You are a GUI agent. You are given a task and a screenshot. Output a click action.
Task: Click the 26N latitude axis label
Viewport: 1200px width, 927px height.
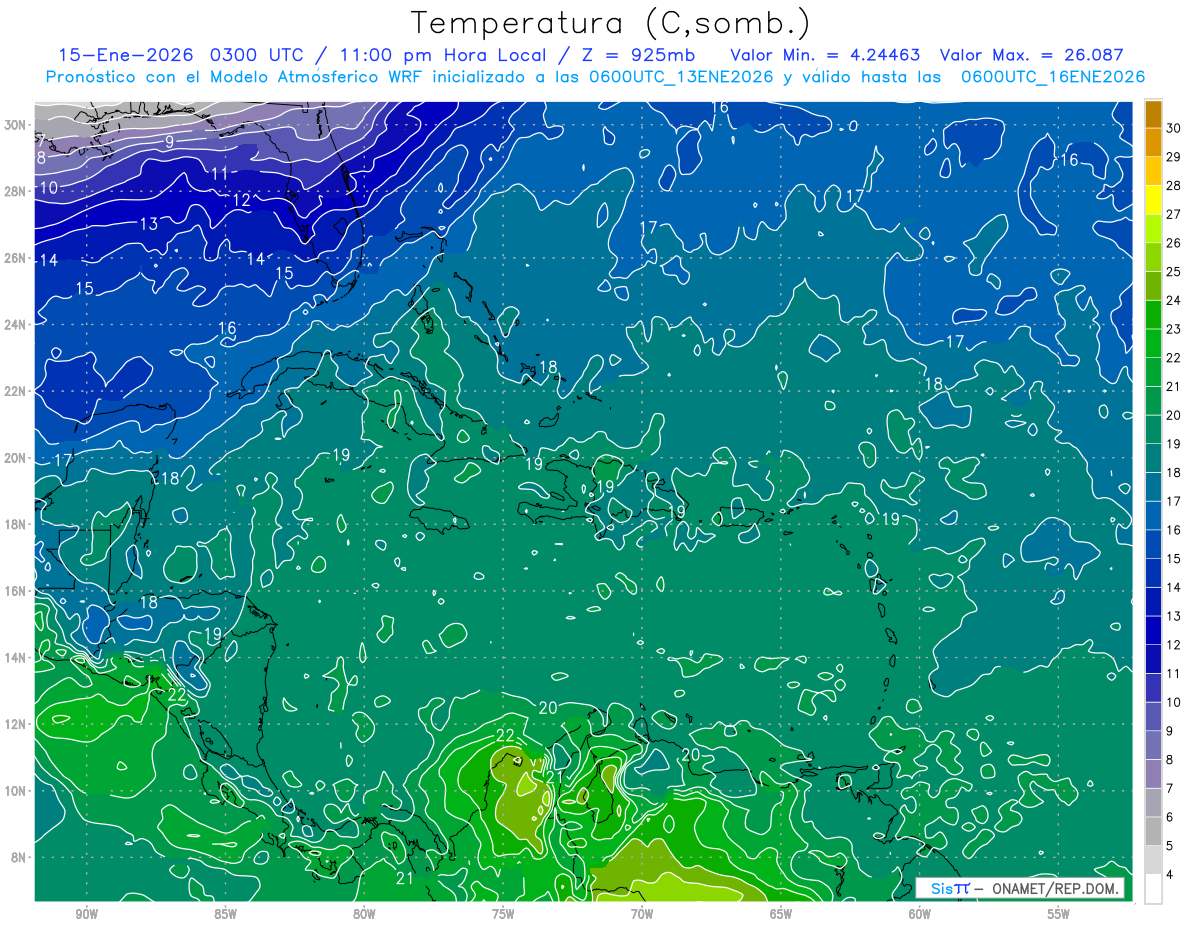click(x=17, y=258)
